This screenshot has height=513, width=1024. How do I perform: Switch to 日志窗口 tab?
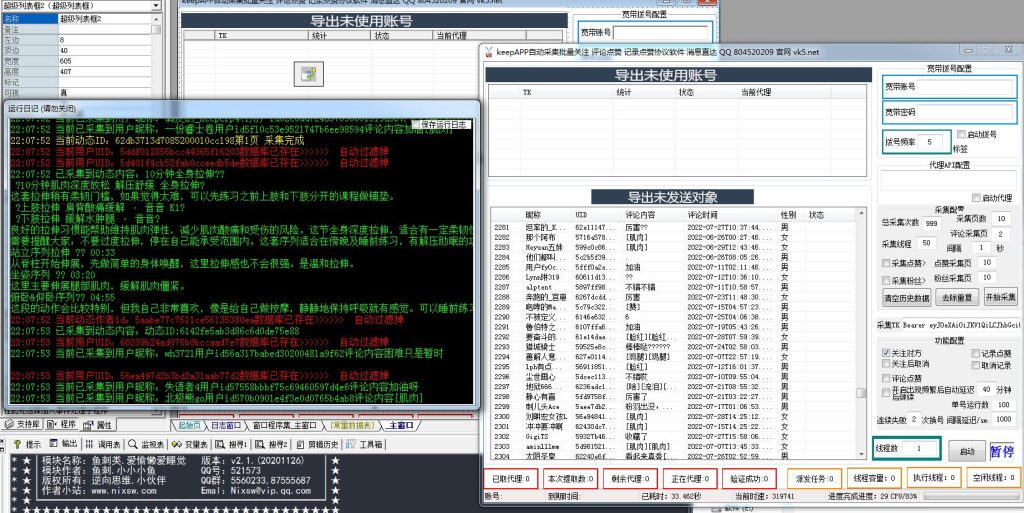click(226, 426)
